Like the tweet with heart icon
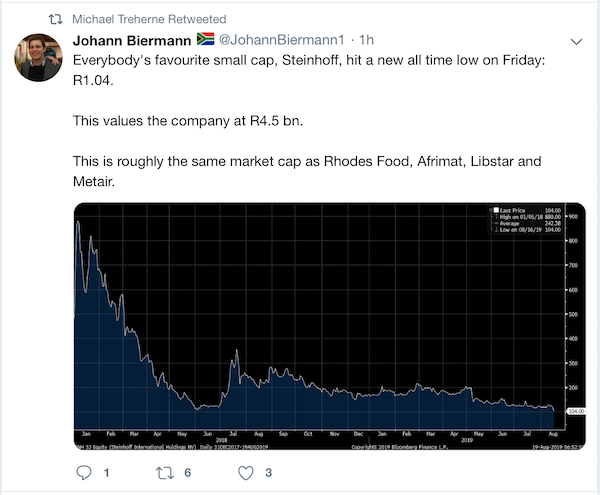The height and width of the screenshot is (495, 600). coord(246,473)
